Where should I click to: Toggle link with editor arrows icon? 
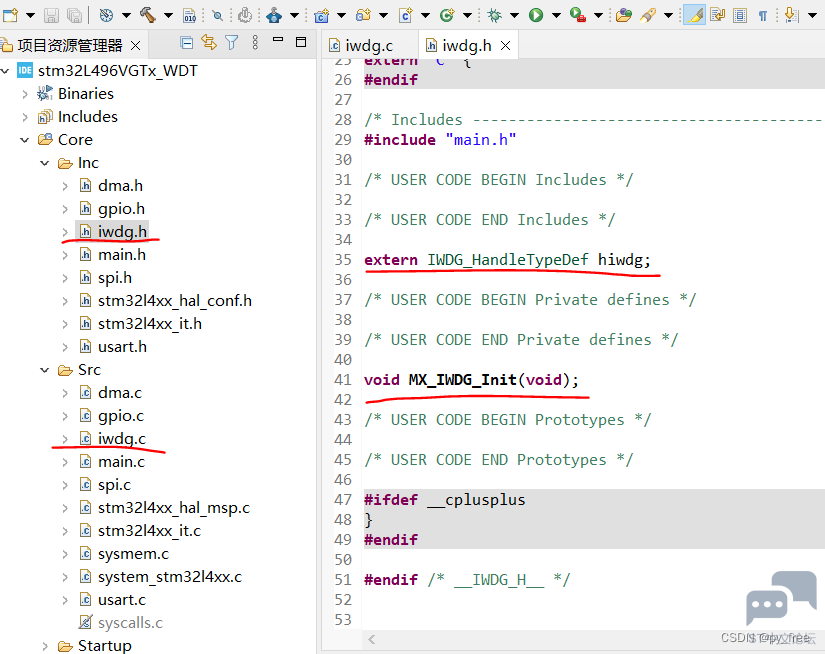pos(209,43)
